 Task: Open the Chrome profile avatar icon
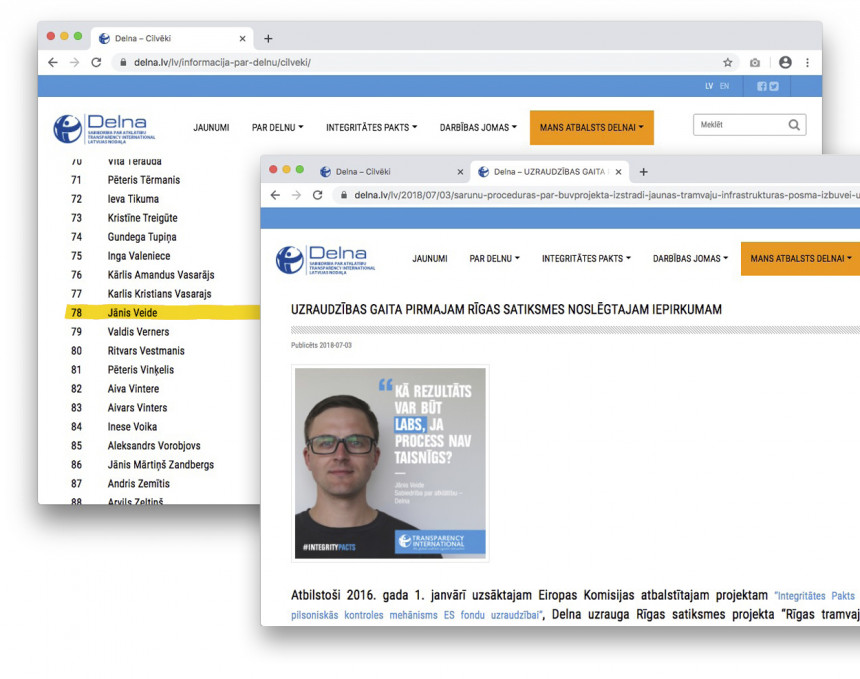[785, 62]
